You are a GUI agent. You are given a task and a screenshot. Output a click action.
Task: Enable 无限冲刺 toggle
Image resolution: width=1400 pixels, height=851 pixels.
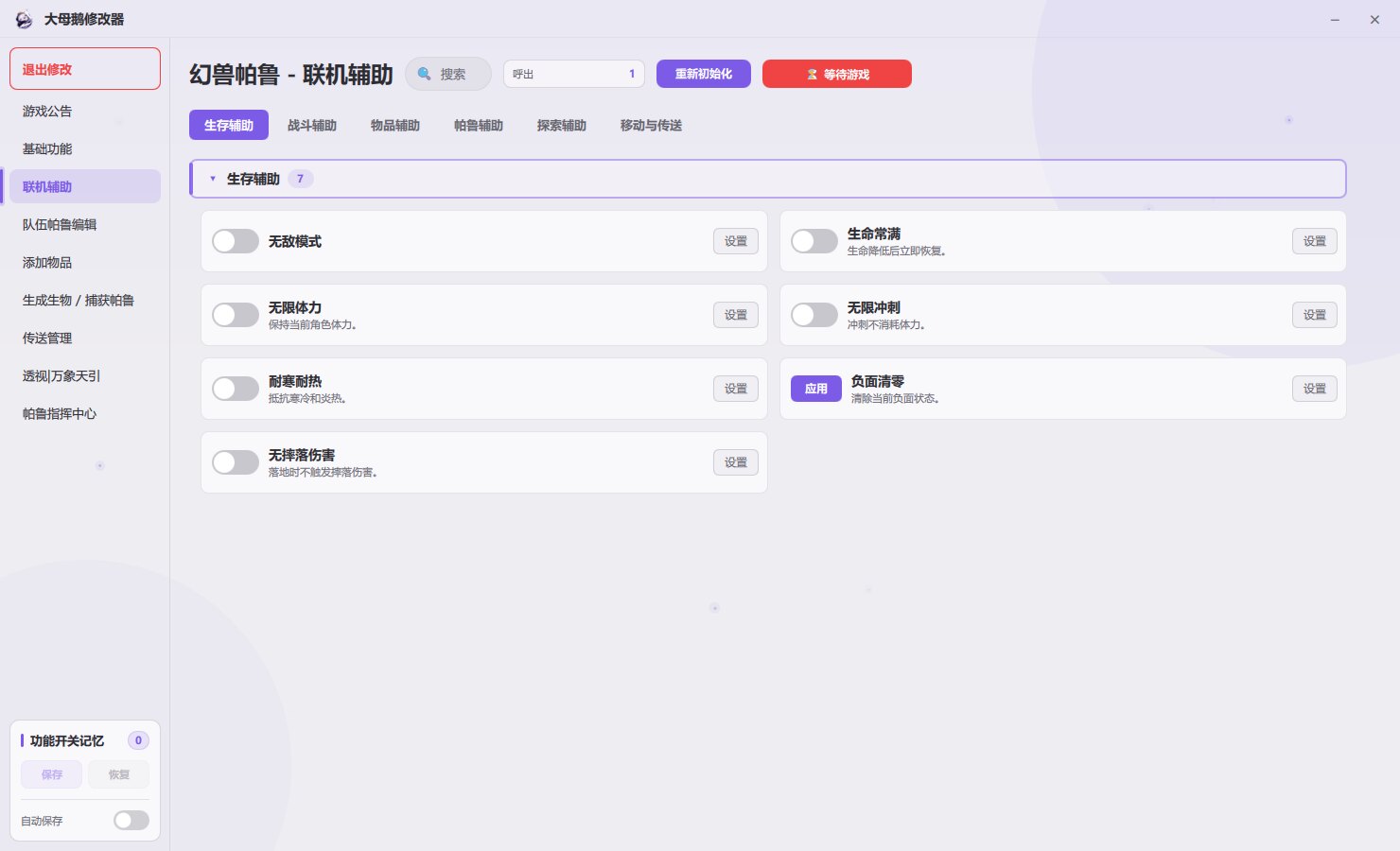click(814, 315)
